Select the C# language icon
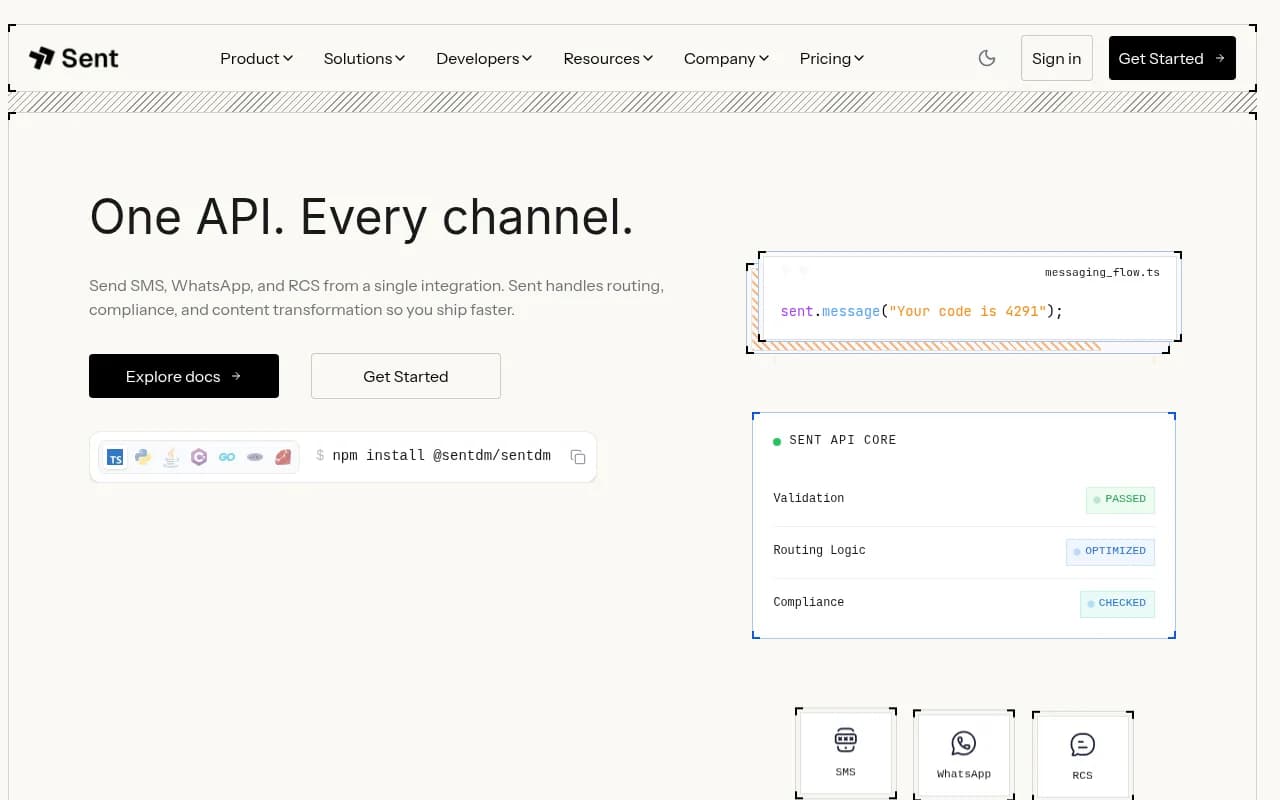The image size is (1280, 800). click(x=199, y=457)
